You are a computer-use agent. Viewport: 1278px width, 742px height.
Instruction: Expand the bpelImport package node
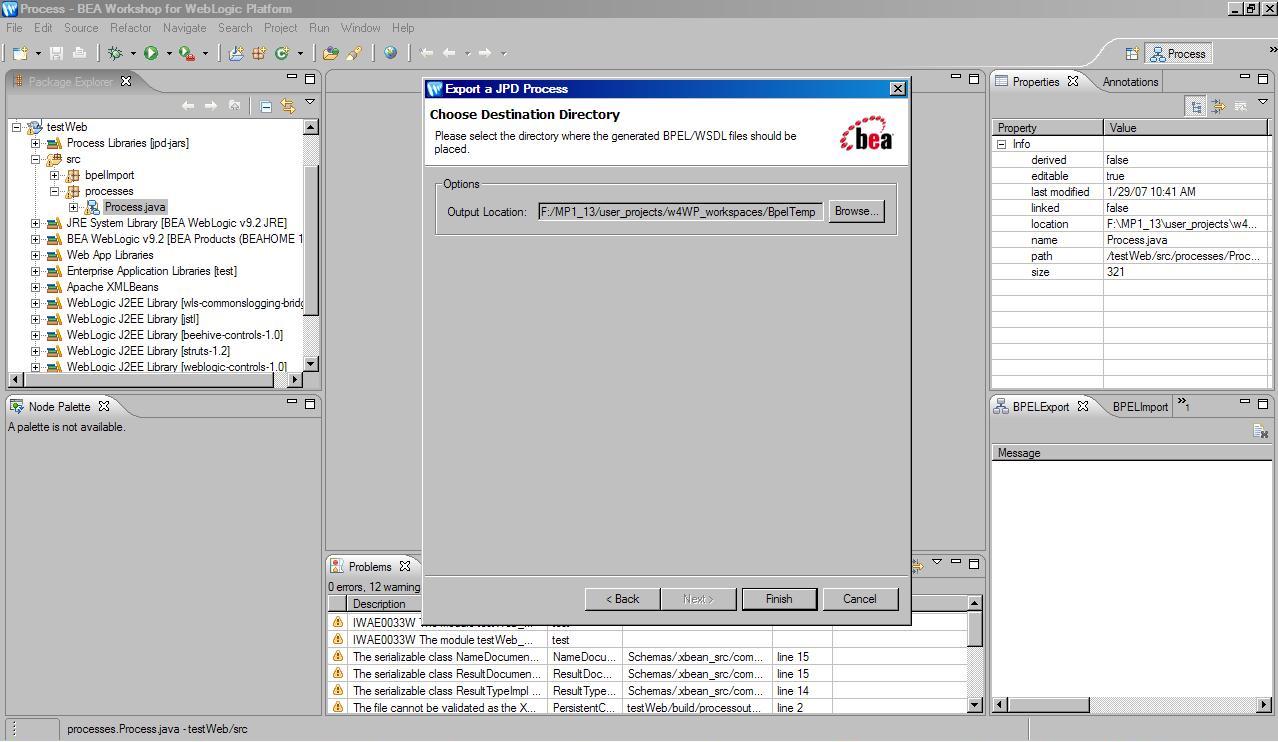(x=55, y=175)
